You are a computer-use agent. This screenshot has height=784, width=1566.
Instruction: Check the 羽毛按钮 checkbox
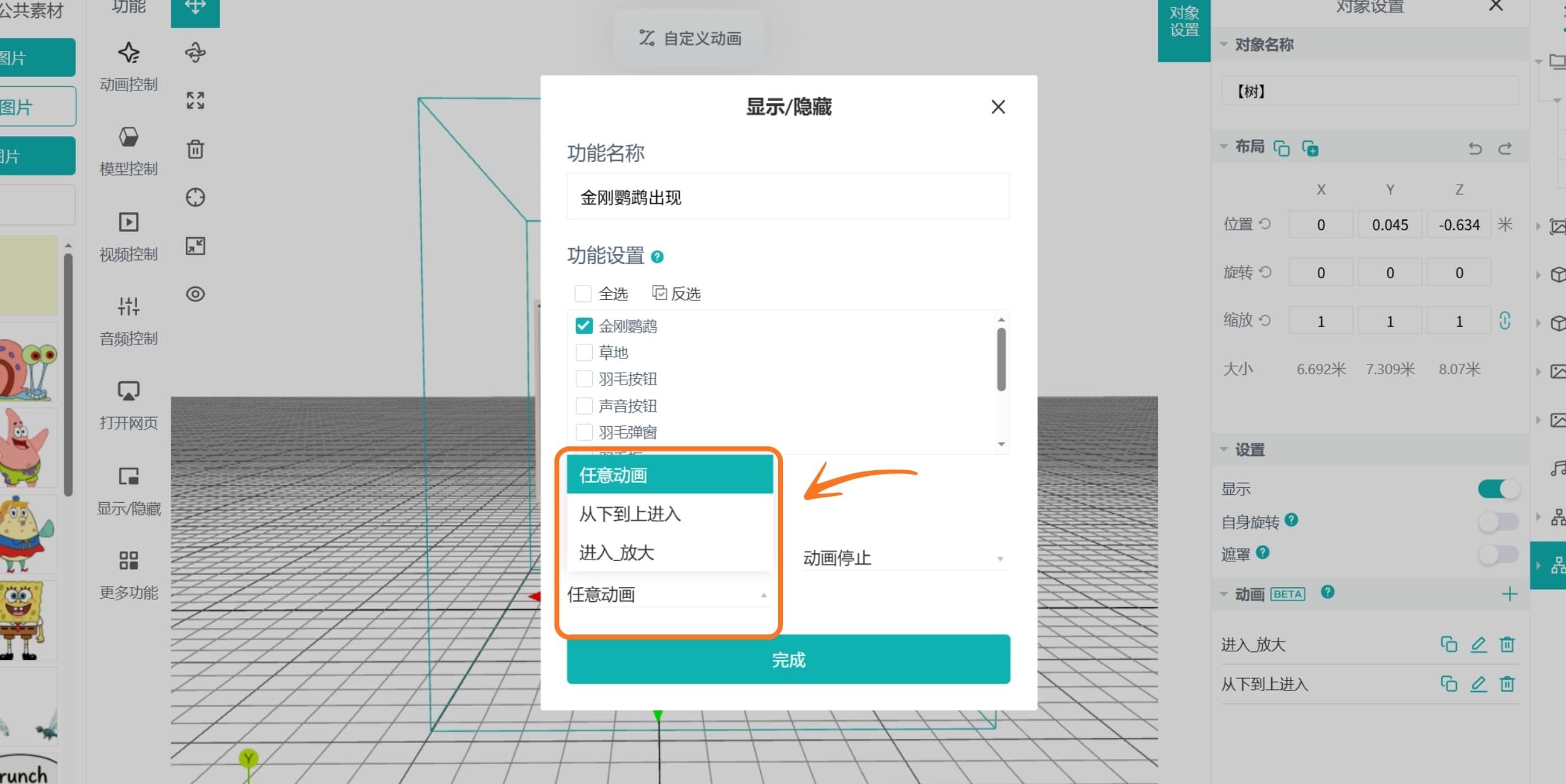click(x=584, y=379)
